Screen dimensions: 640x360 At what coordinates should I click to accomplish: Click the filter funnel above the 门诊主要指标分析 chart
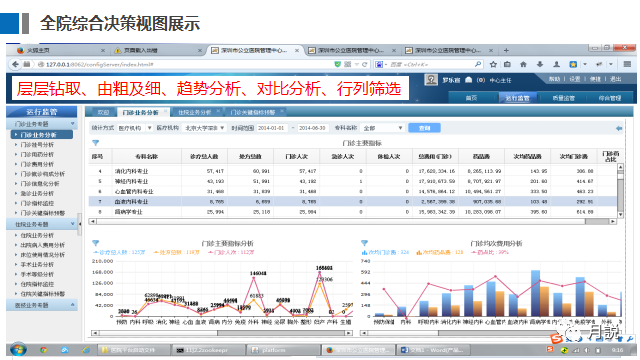pyautogui.click(x=96, y=243)
